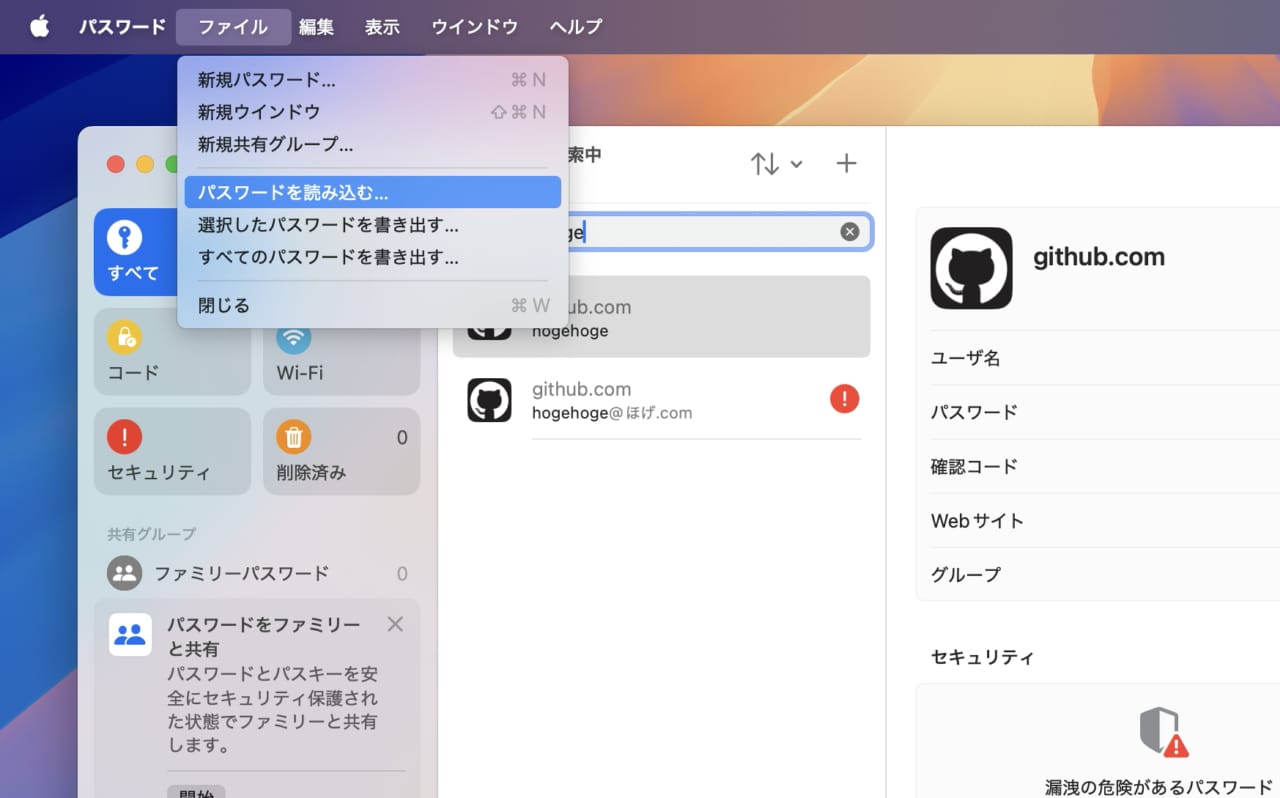This screenshot has width=1280, height=798.
Task: Clear the search field with x icon
Action: 849,232
